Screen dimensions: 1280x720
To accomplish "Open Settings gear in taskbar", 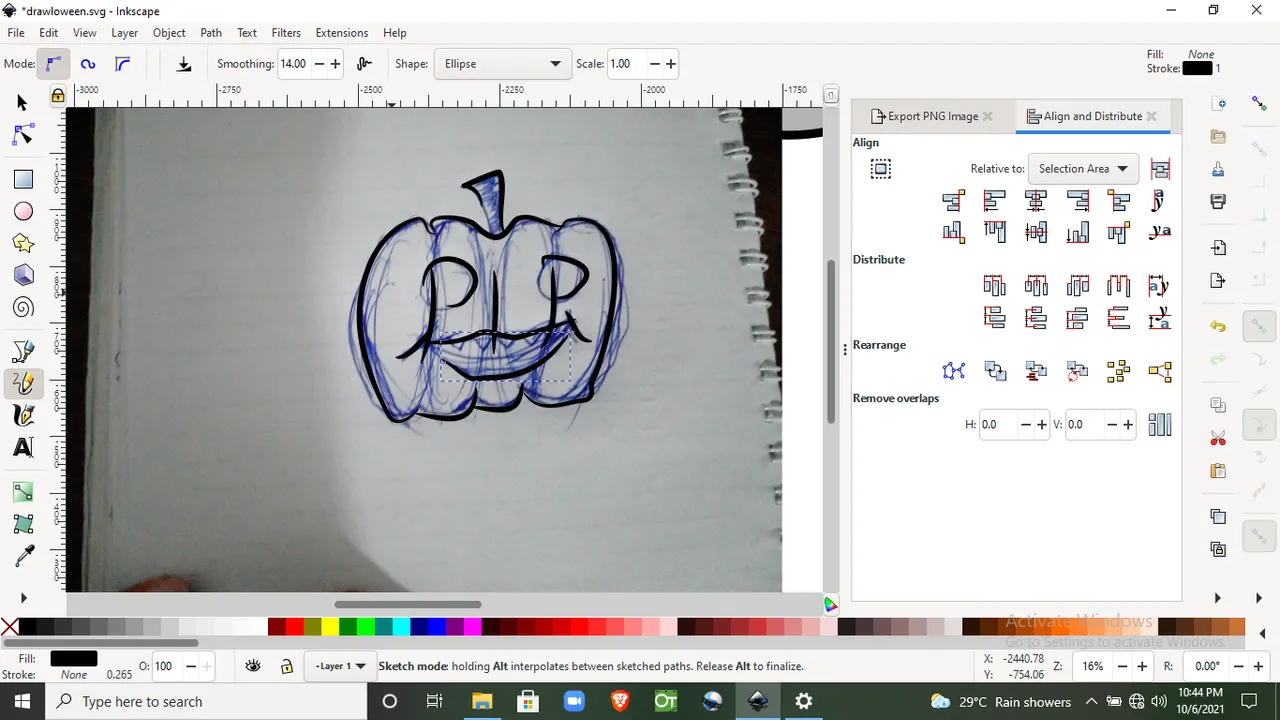I will click(x=803, y=701).
